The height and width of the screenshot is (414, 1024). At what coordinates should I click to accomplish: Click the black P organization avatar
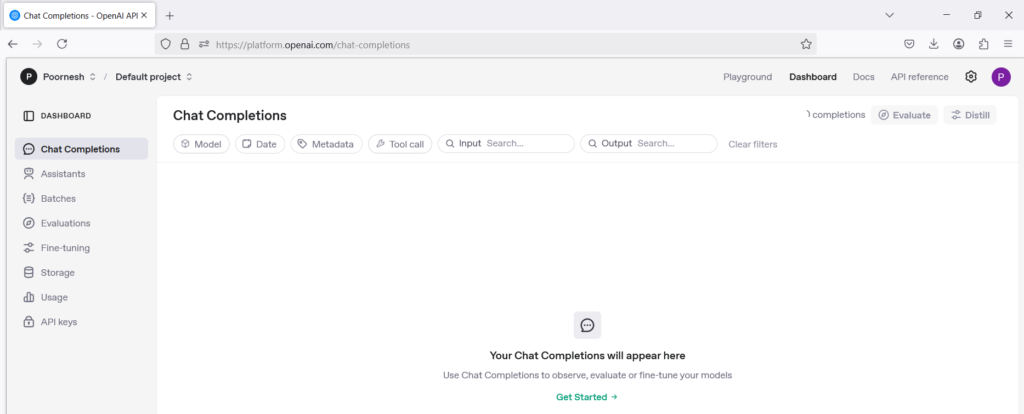[28, 77]
